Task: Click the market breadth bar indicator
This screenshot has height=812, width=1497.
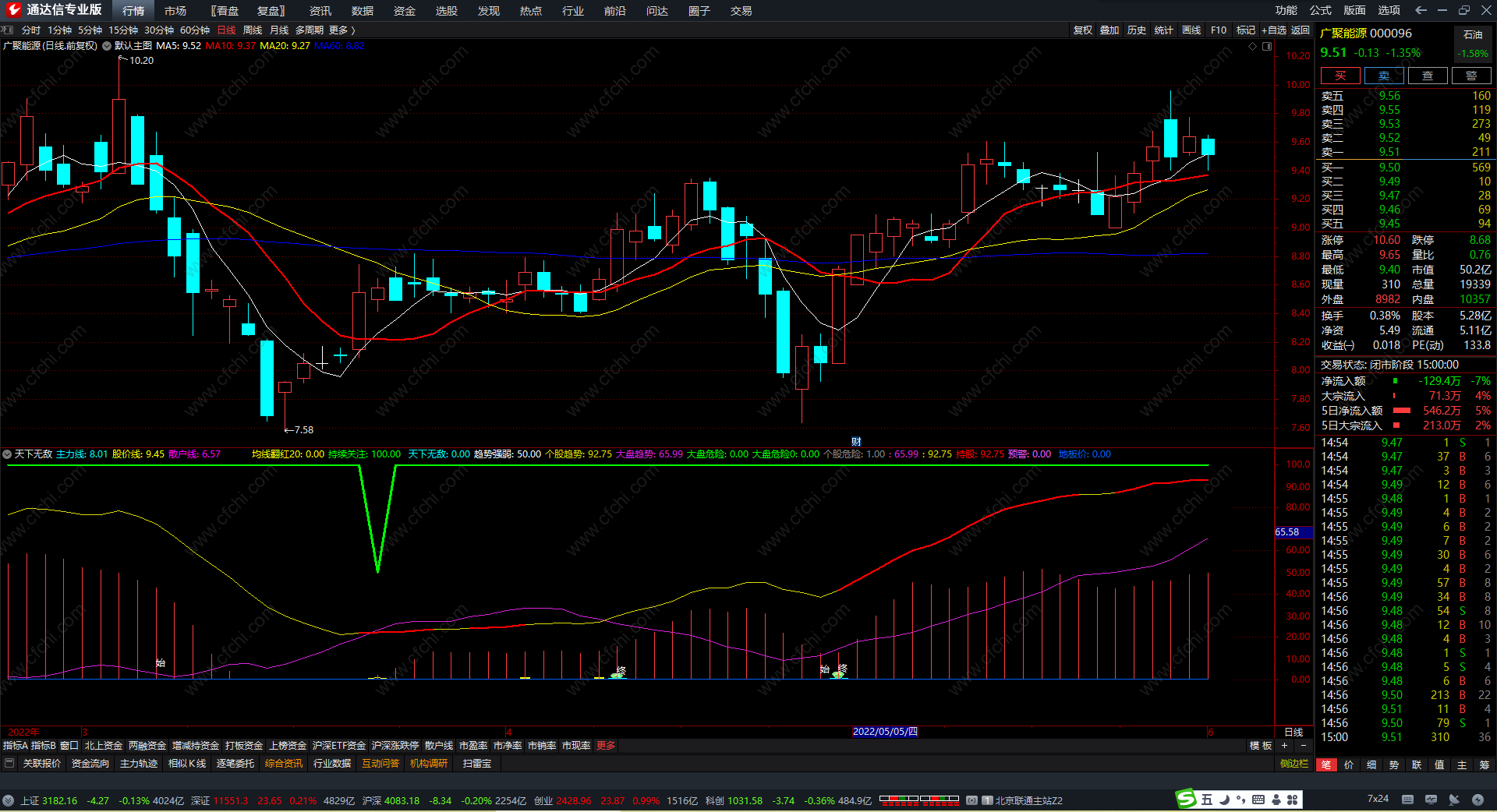Action: point(919,800)
